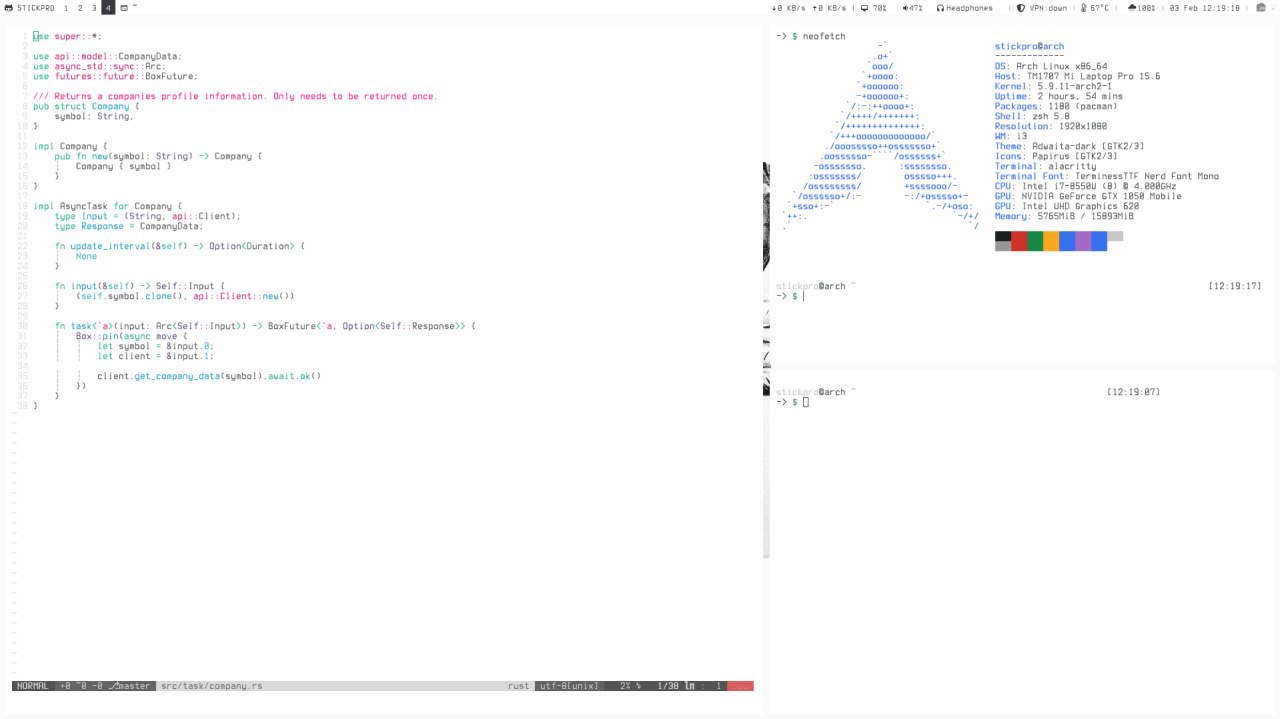Viewport: 1280px width, 719px height.
Task: Click the OS: Arch Linux x86_64 line
Action: tap(1051, 66)
